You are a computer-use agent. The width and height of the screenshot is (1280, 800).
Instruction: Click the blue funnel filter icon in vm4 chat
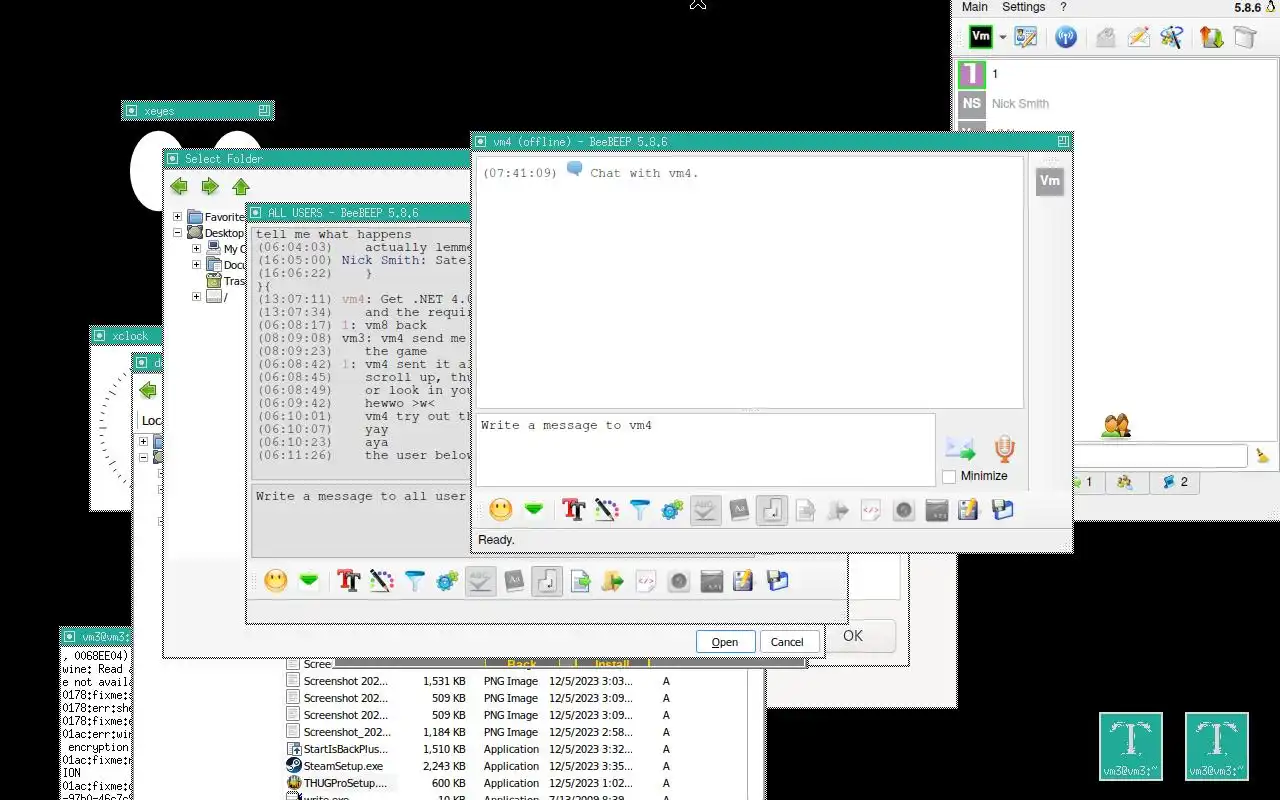pyautogui.click(x=639, y=510)
